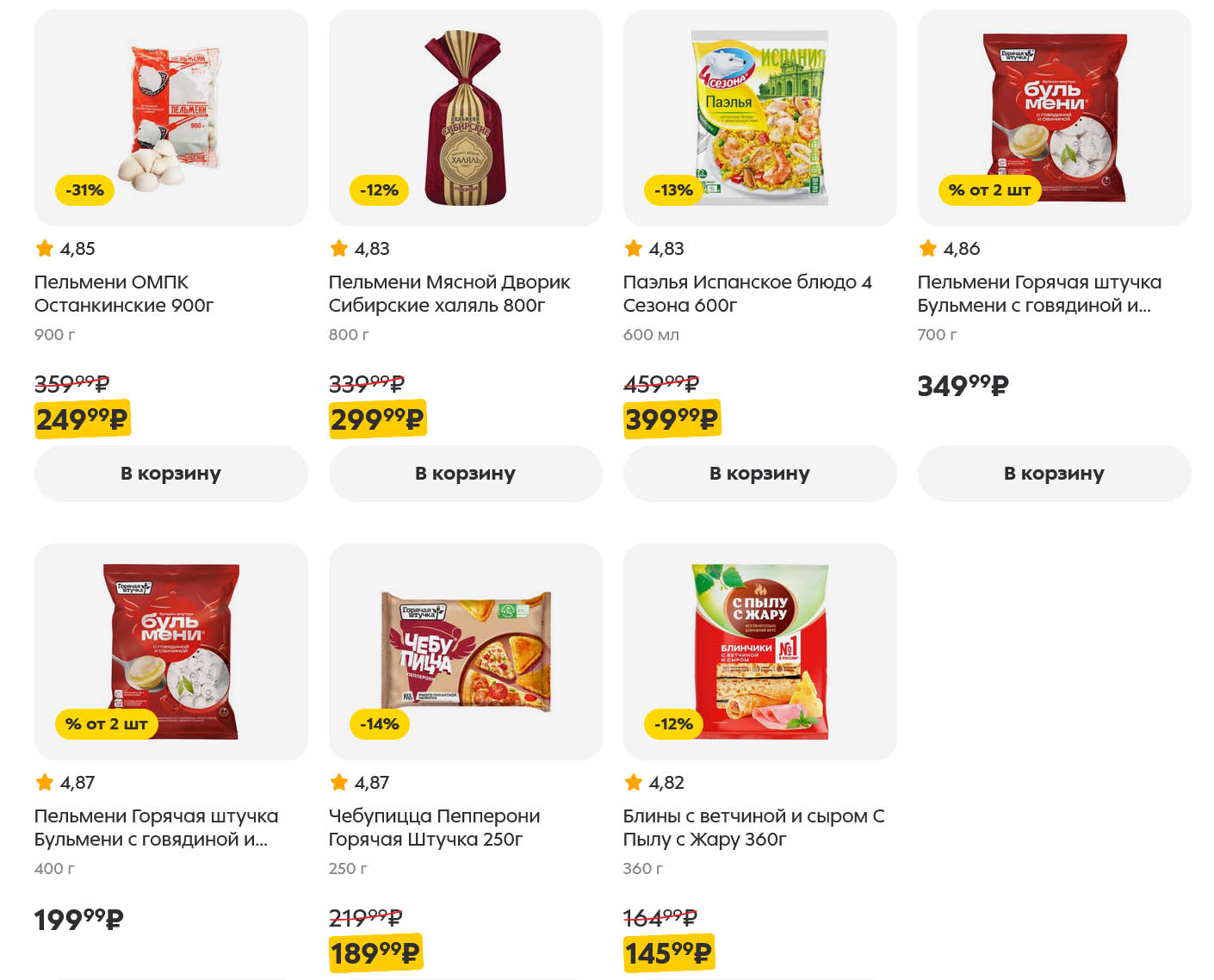Viewport: 1214px width, 980px height.
Task: Click "% от 2 шт" badge on 400 г Бульмени
Action: tap(106, 724)
